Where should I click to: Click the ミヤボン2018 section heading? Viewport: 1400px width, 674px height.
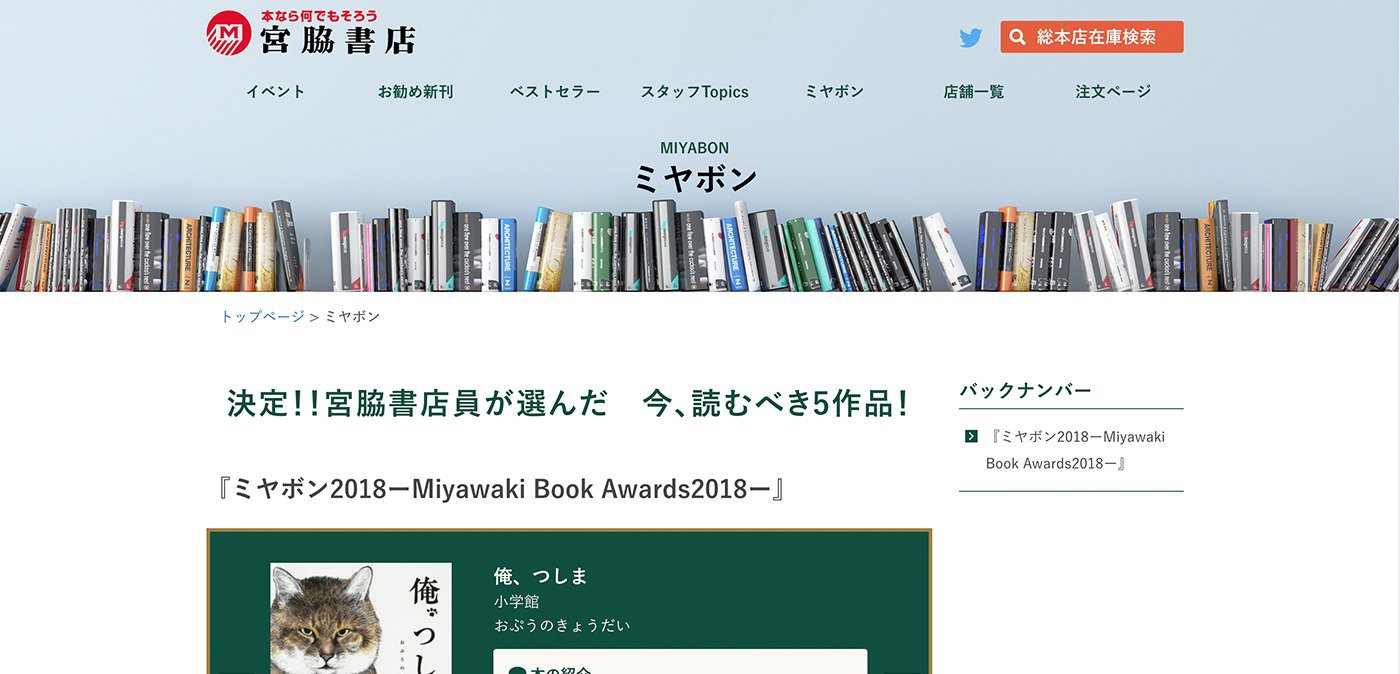[500, 489]
